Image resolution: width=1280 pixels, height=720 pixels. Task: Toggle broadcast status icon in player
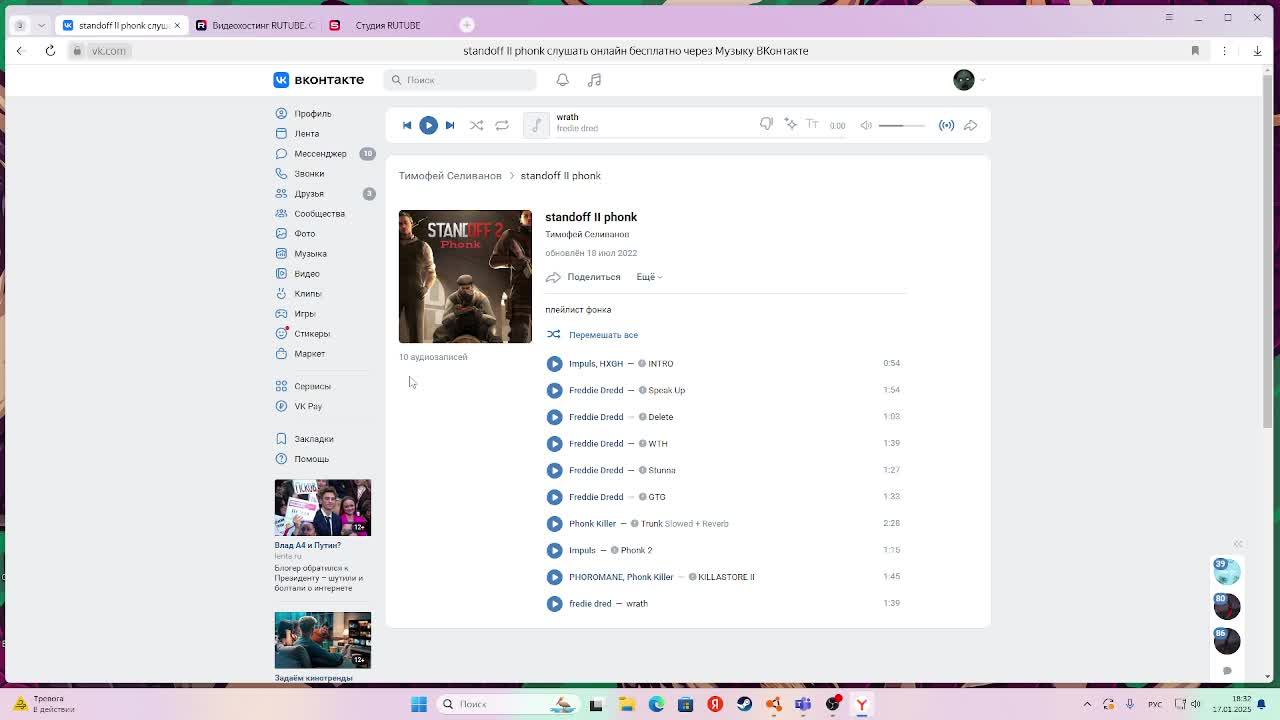[946, 125]
